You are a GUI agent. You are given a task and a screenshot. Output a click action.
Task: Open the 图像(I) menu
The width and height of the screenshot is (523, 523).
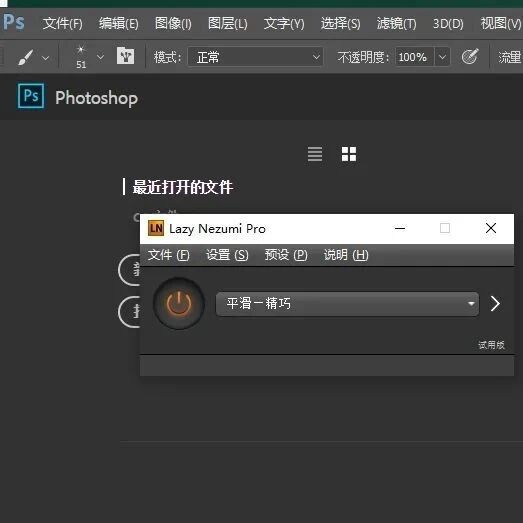[x=173, y=24]
